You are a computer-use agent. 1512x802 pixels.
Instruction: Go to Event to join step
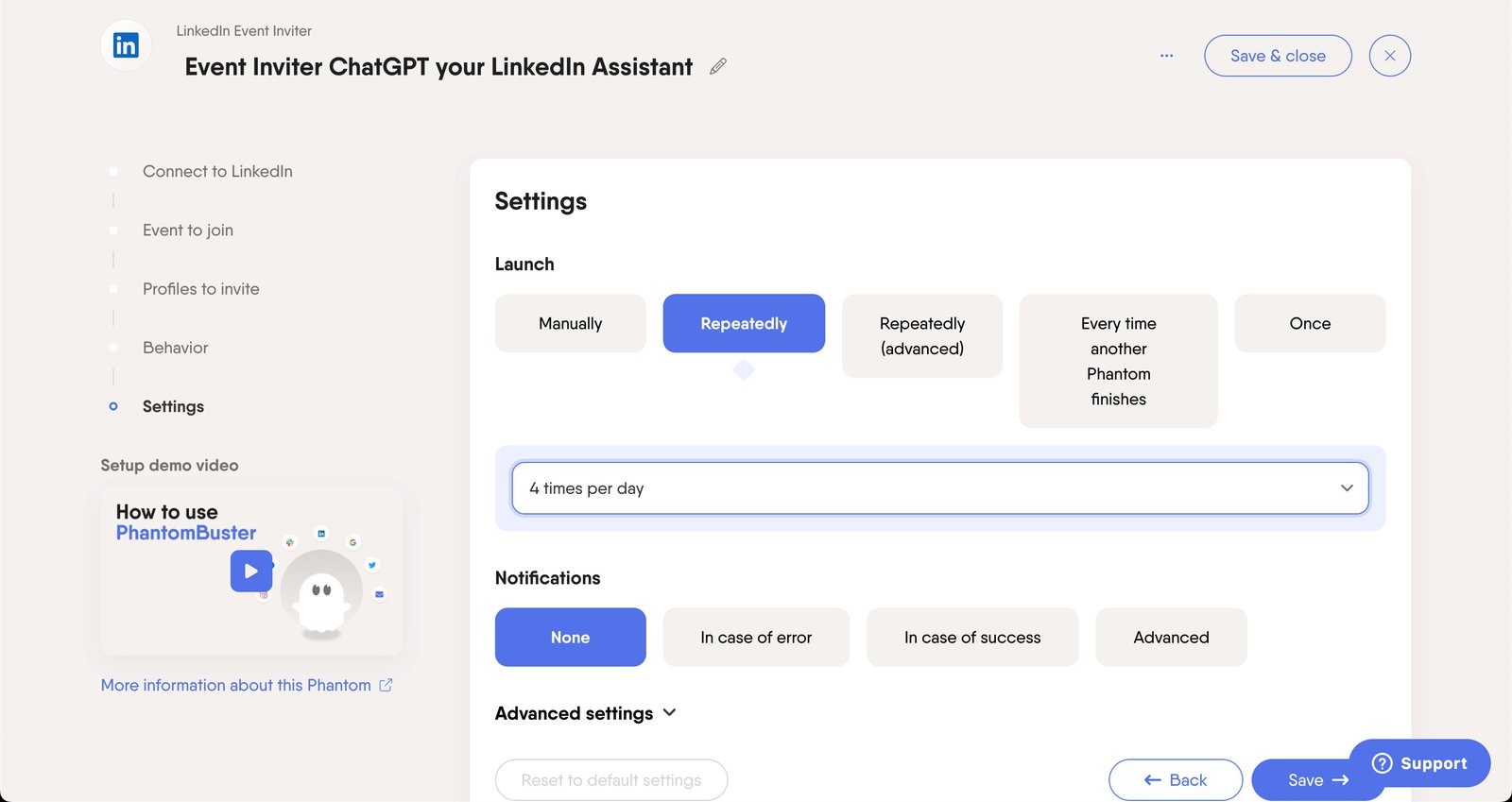pos(188,230)
